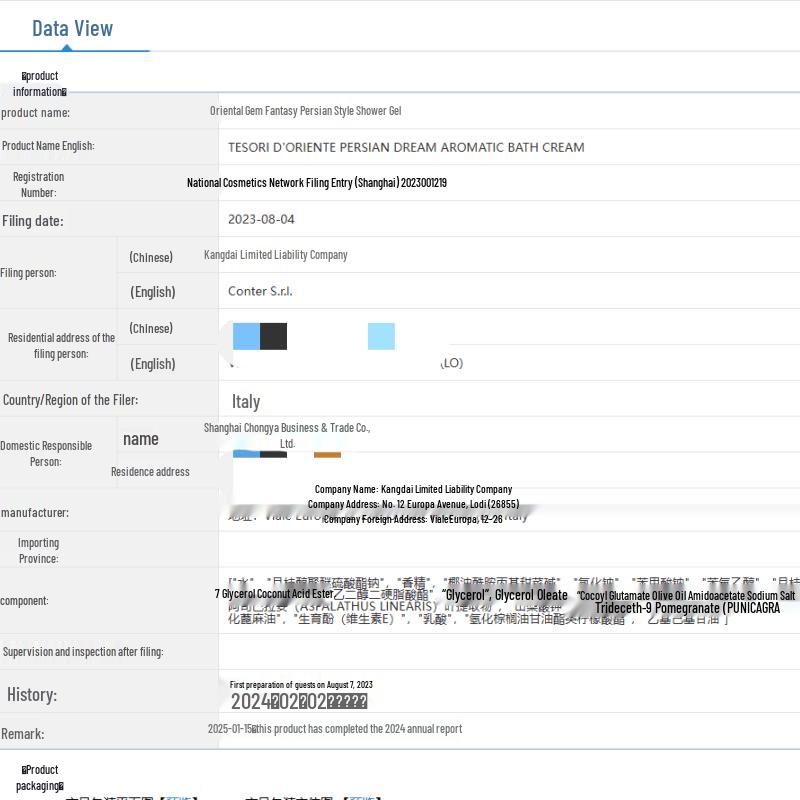Click the 'Product Name English:' label

[48, 146]
